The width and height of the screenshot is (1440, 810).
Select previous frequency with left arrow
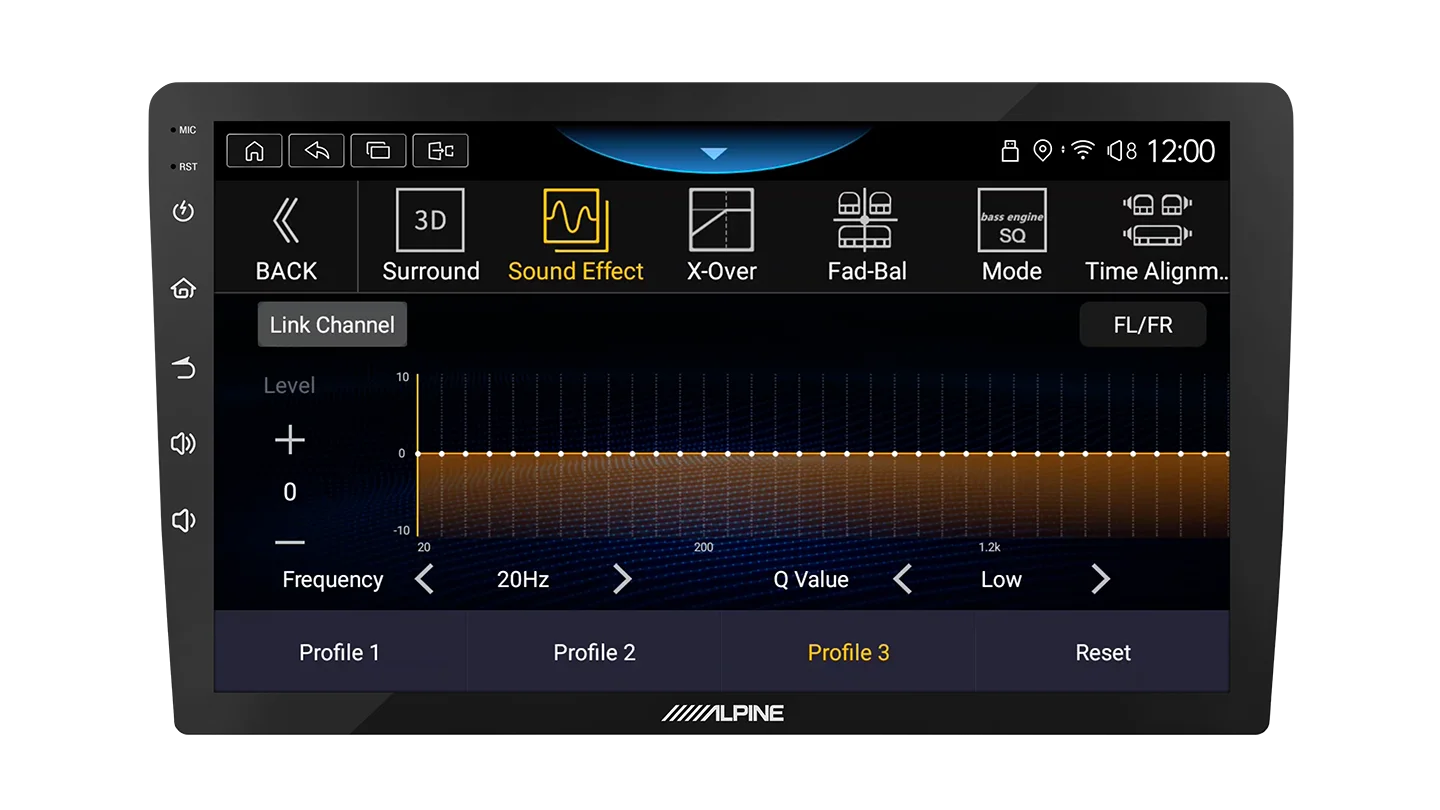pyautogui.click(x=425, y=579)
